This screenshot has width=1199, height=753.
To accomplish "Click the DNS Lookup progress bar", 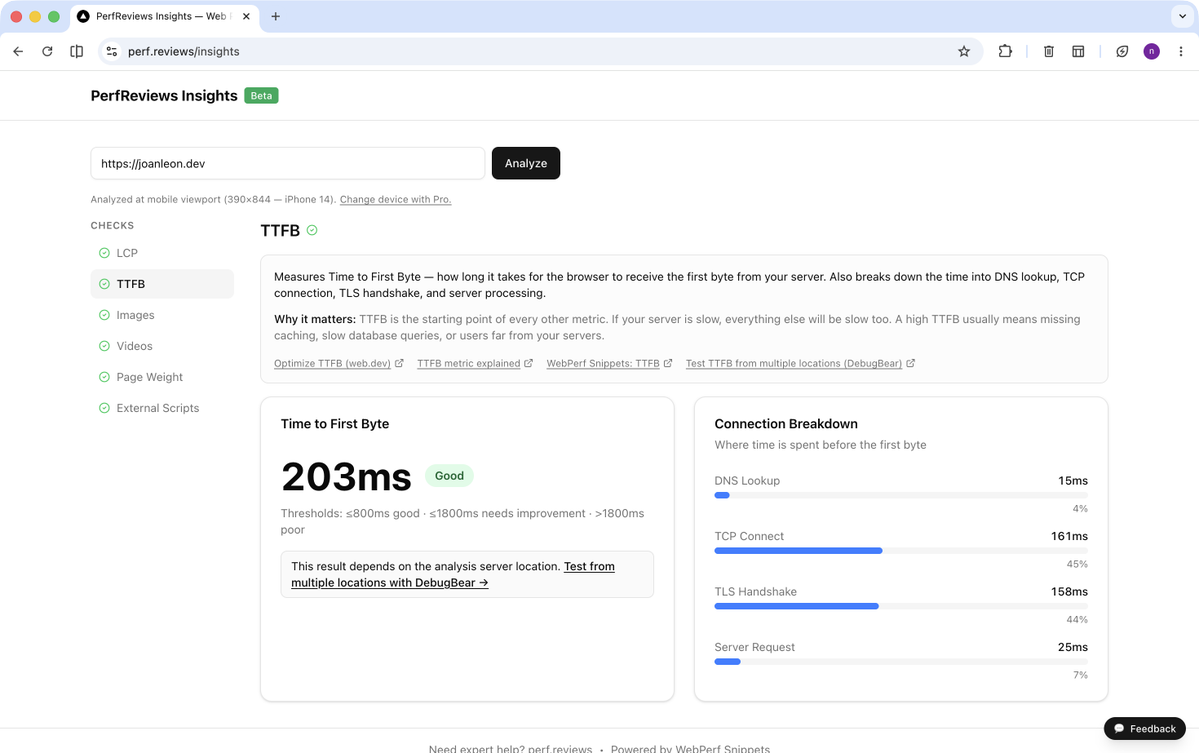I will (901, 495).
